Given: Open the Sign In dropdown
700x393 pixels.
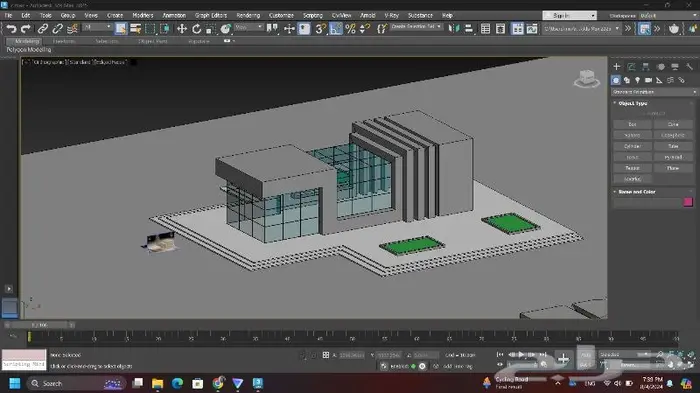Looking at the screenshot, I should click(569, 16).
